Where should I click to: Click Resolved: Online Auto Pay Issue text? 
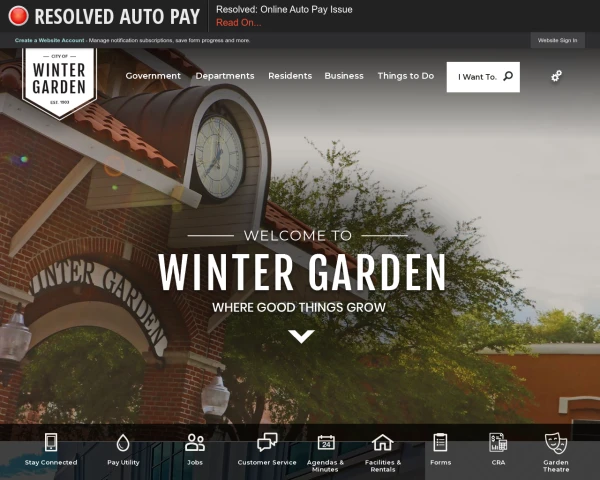coord(284,9)
